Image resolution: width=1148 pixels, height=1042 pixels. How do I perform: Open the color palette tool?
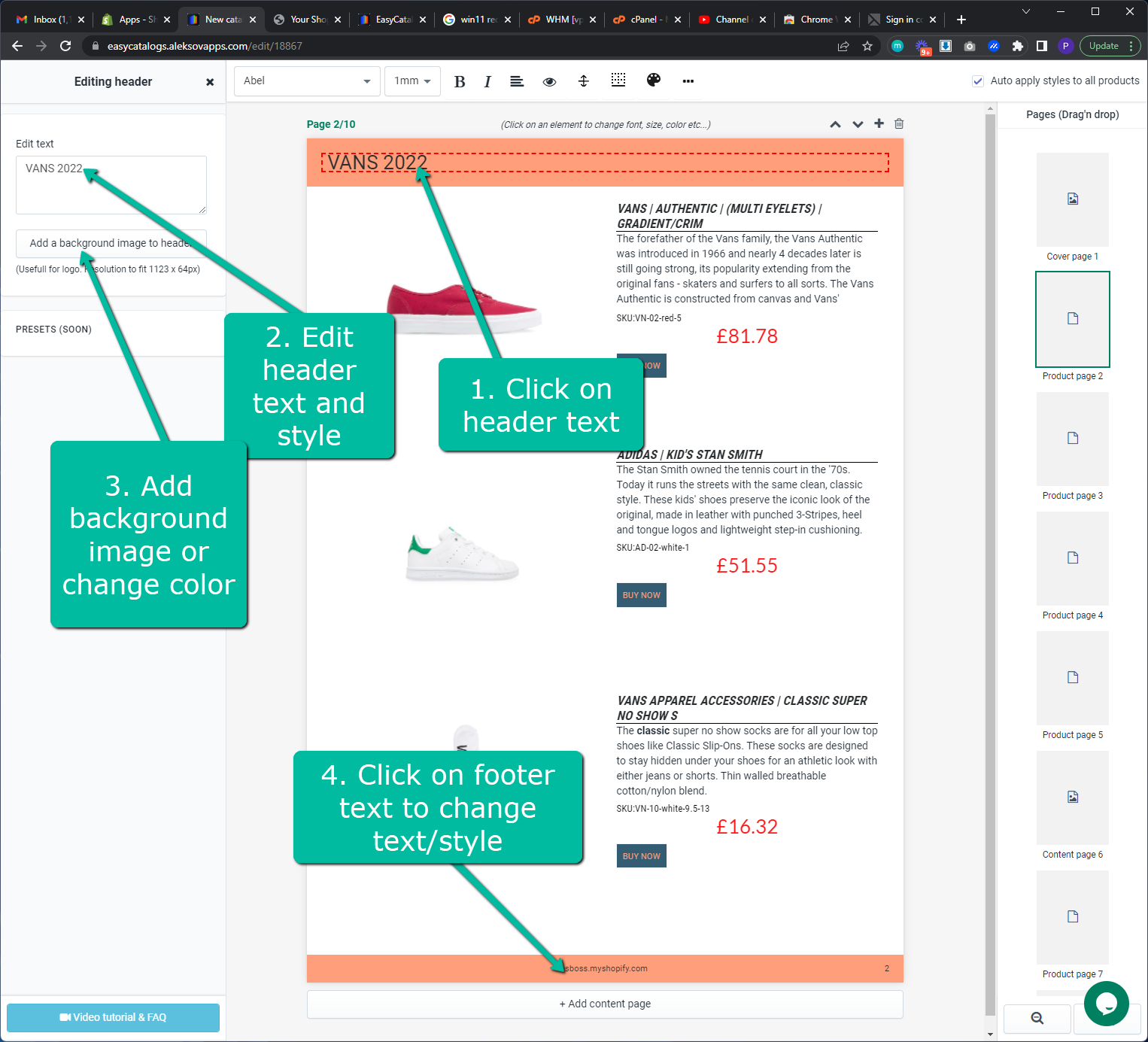point(654,80)
